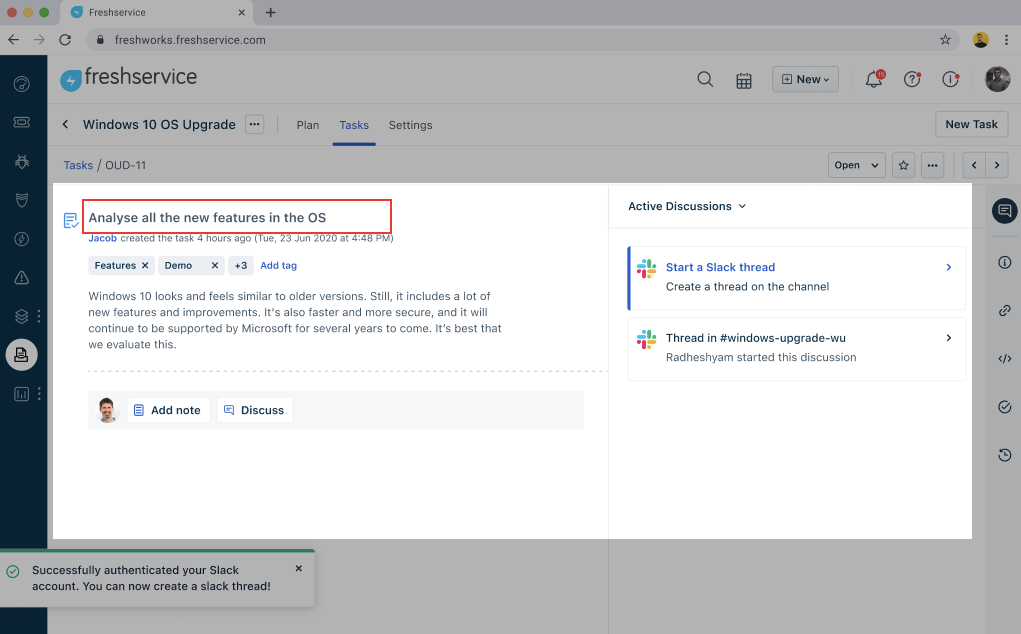Open the link associations icon on right rail
The height and width of the screenshot is (634, 1021).
pyautogui.click(x=1005, y=310)
